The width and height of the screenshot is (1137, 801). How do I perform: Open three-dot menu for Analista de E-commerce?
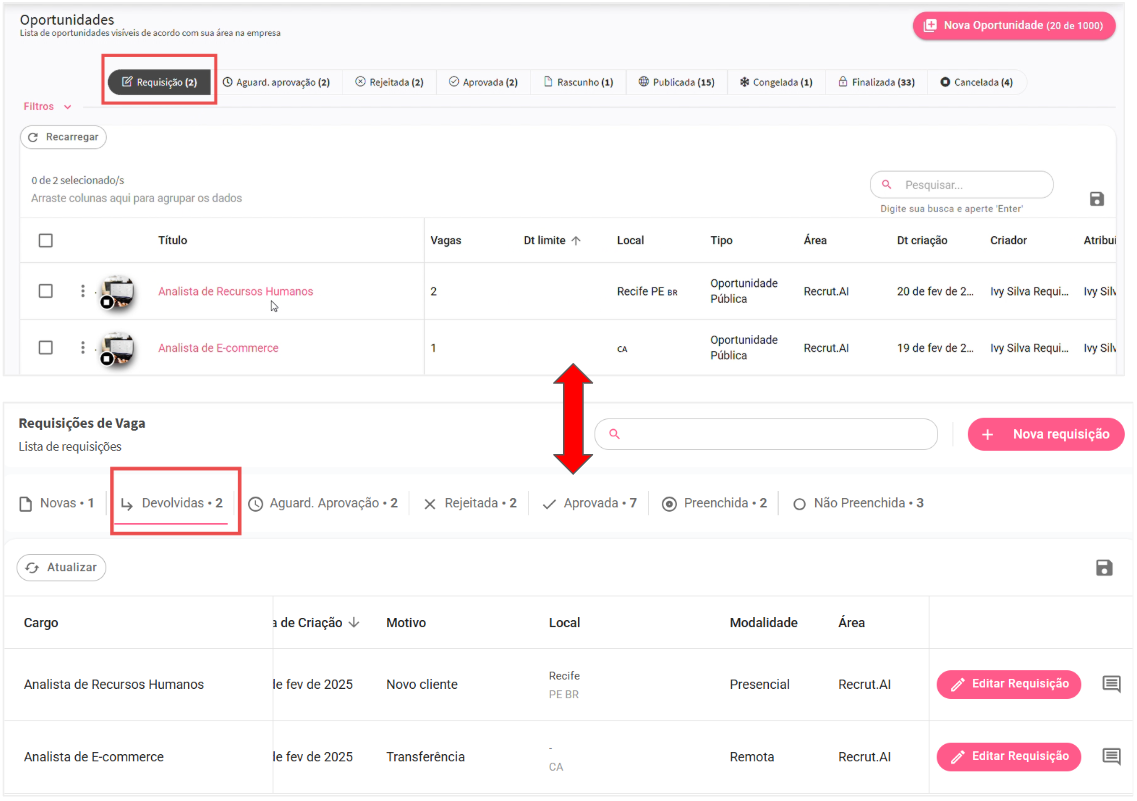point(83,348)
